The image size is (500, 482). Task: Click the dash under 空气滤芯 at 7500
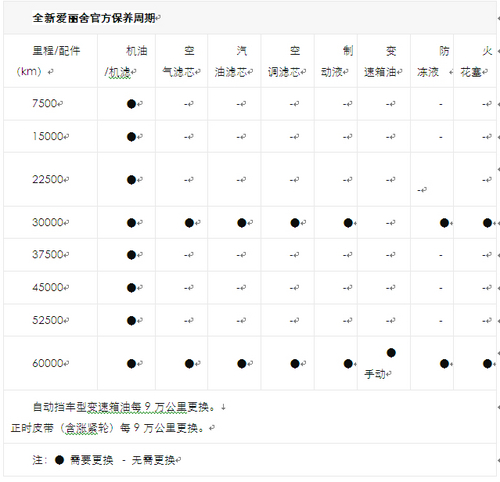point(186,104)
